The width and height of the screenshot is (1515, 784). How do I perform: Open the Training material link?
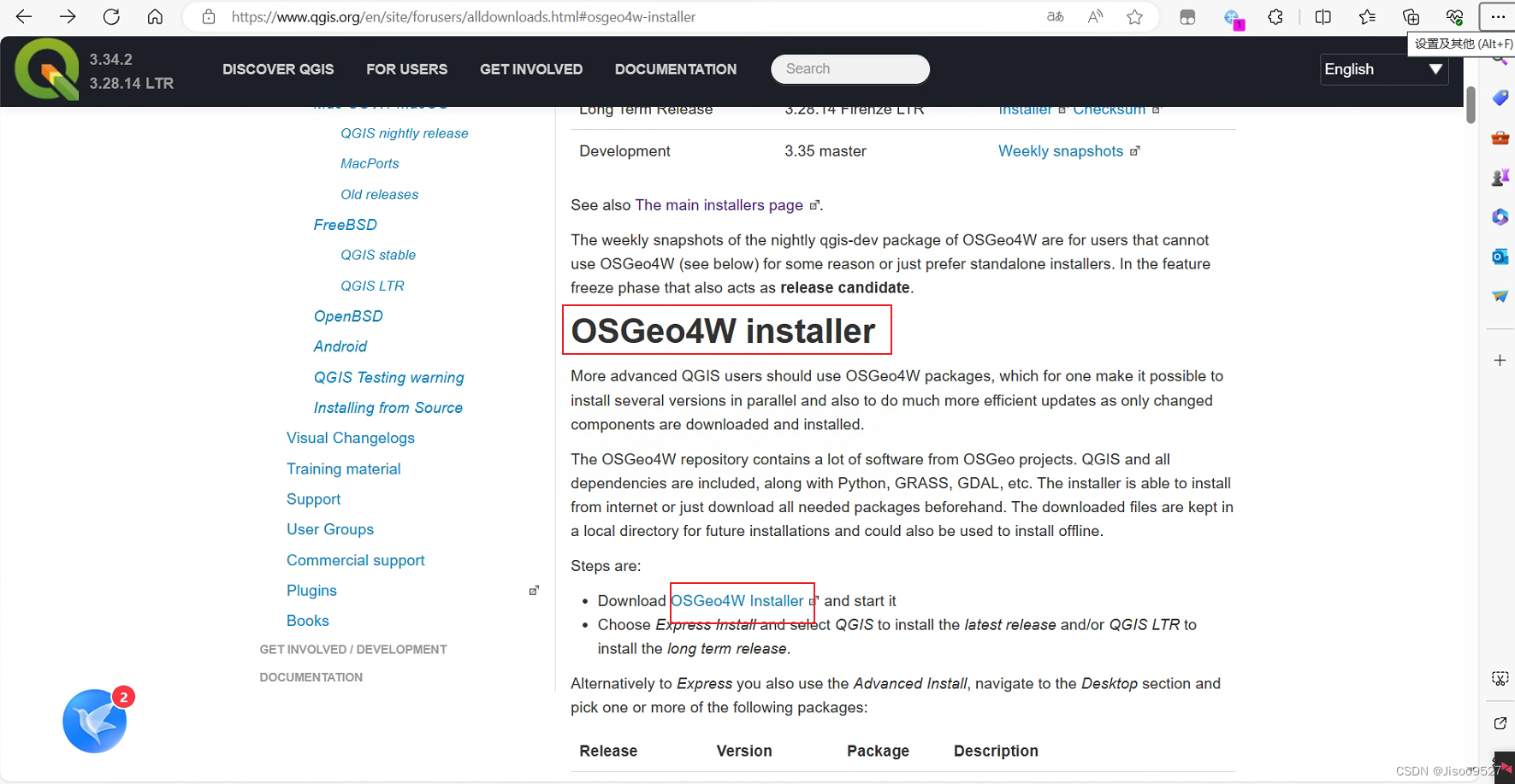(344, 469)
